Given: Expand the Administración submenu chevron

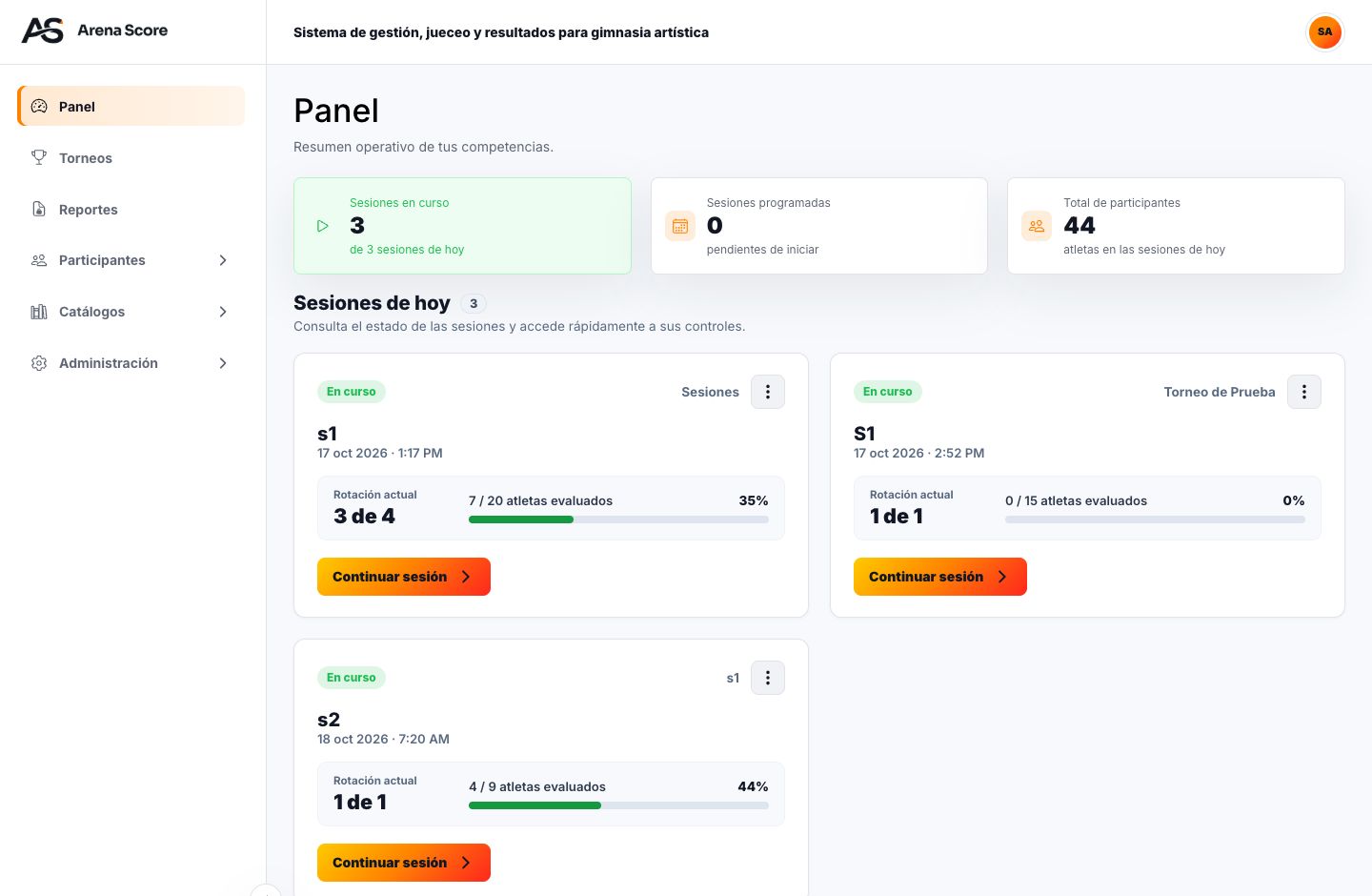Looking at the screenshot, I should pyautogui.click(x=223, y=363).
